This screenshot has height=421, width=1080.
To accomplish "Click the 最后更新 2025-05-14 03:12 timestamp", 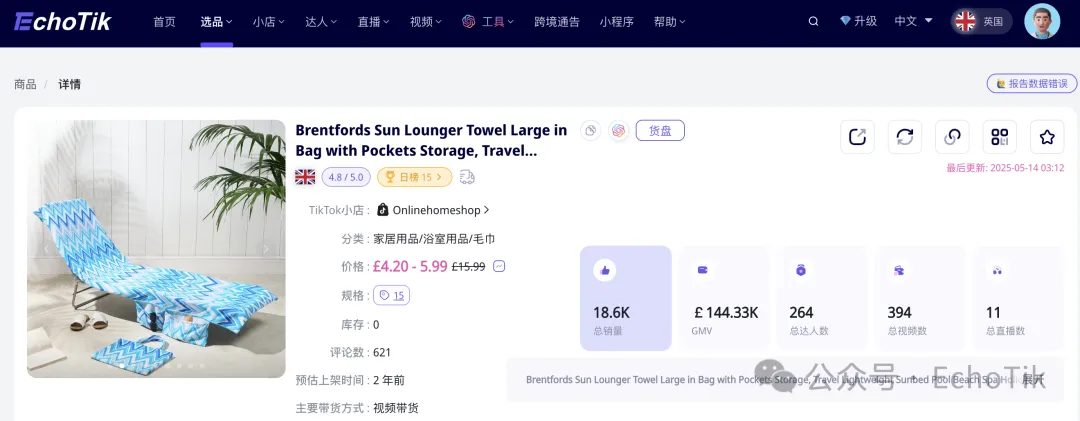I will click(1005, 167).
